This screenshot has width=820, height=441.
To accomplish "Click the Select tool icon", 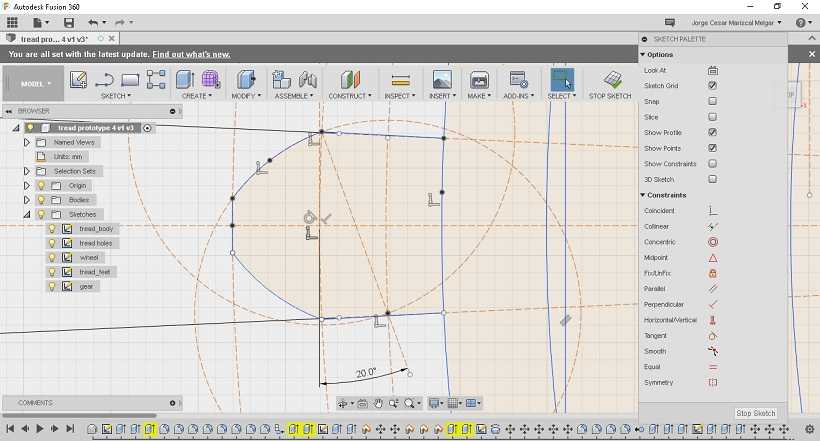I will click(x=562, y=80).
